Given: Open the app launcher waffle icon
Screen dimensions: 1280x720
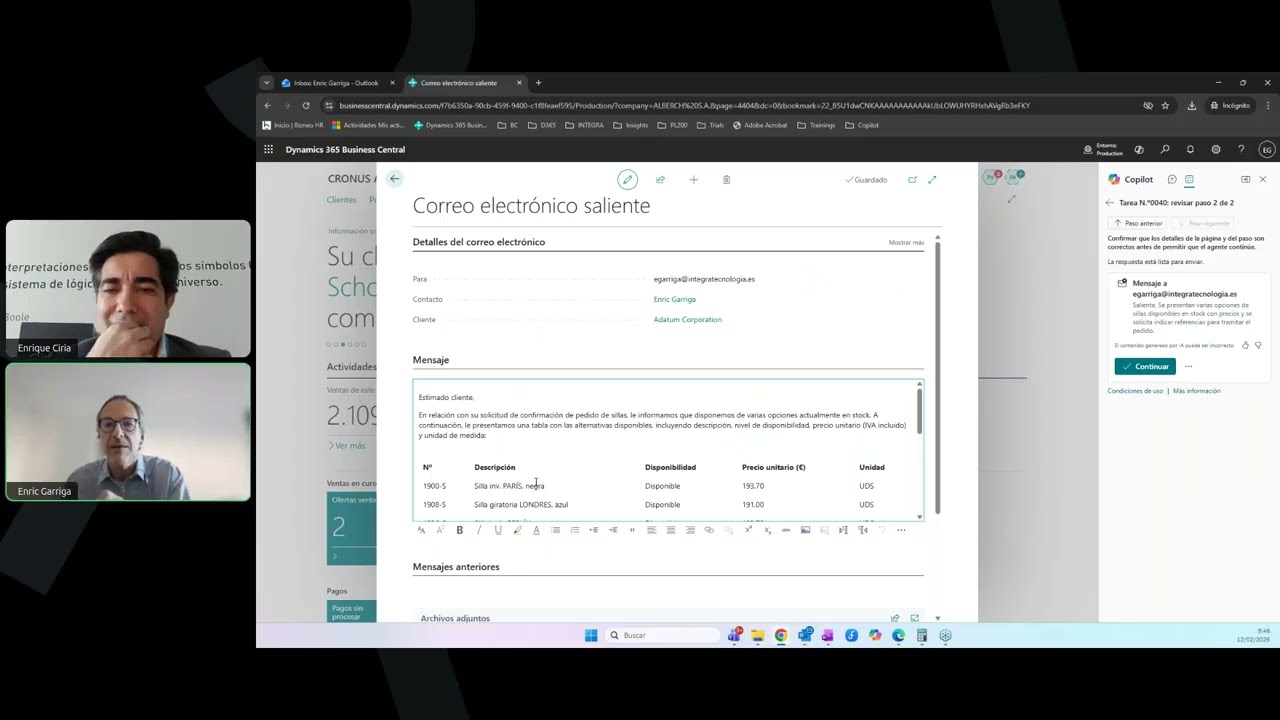Looking at the screenshot, I should coord(268,150).
